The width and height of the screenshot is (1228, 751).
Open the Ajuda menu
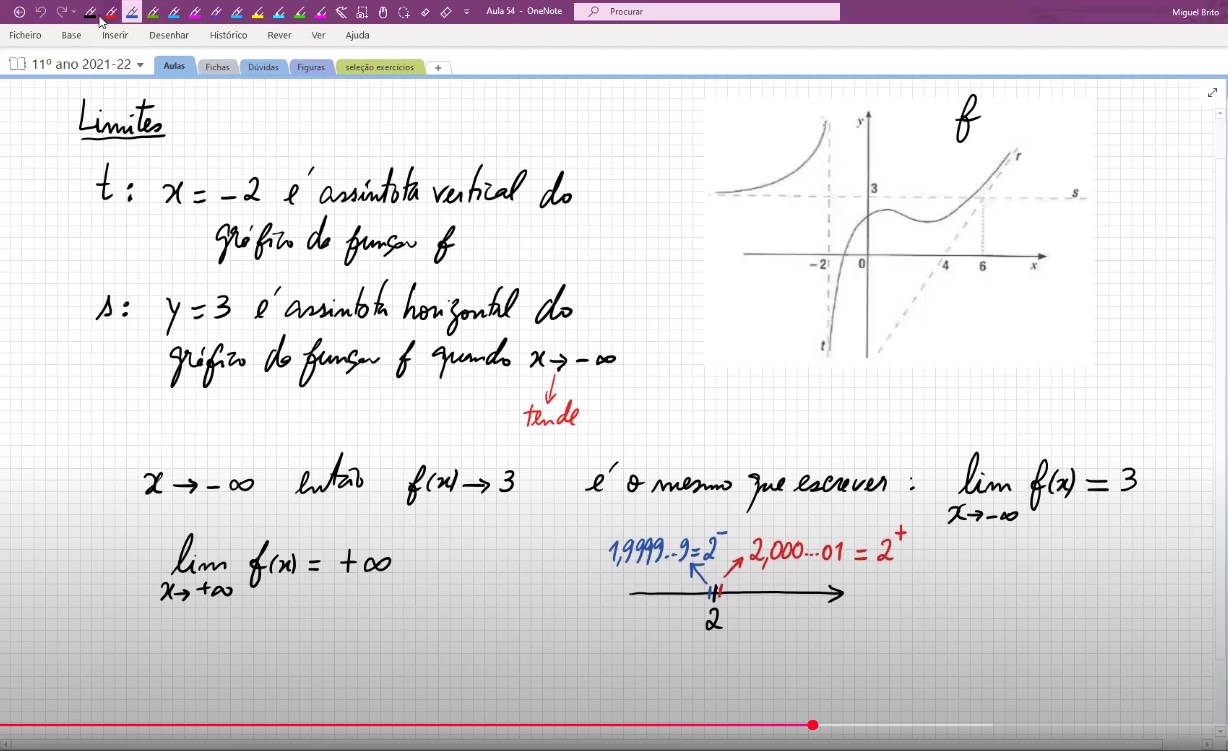point(357,35)
